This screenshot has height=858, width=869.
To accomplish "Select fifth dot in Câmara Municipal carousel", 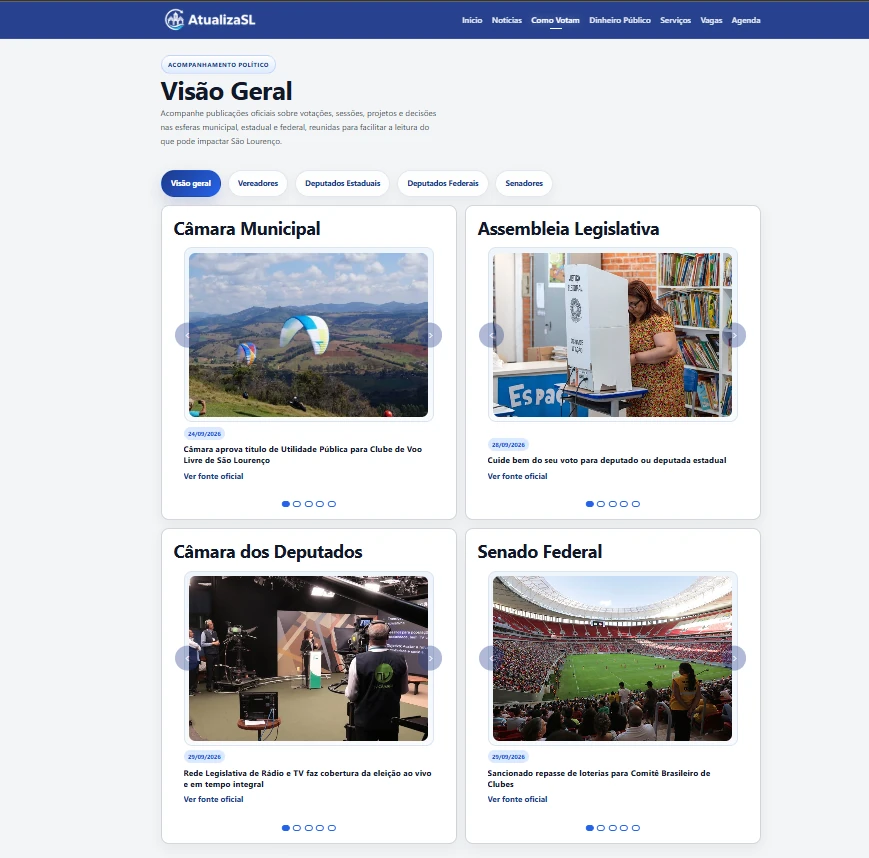I will [x=331, y=504].
